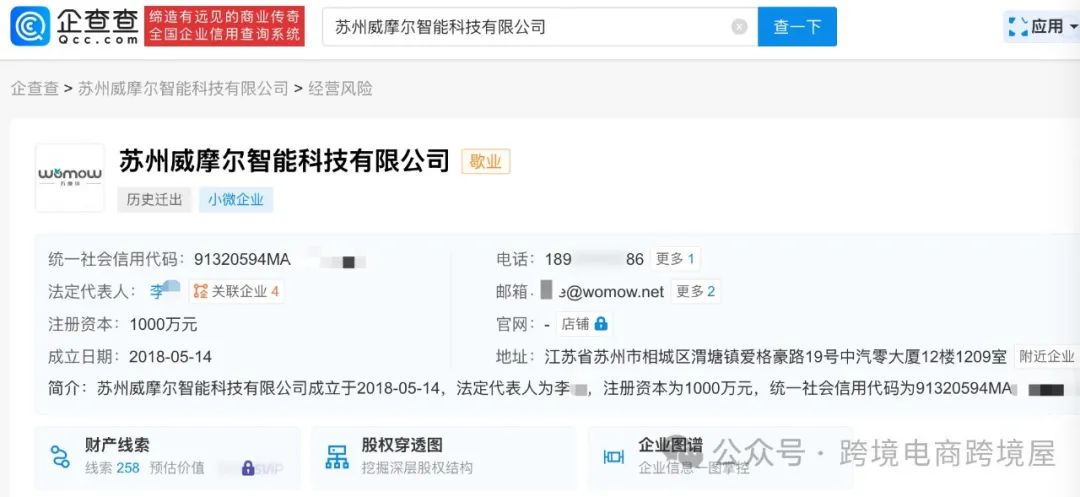Open the 店铺 locked button
This screenshot has width=1080, height=497.
tap(584, 324)
